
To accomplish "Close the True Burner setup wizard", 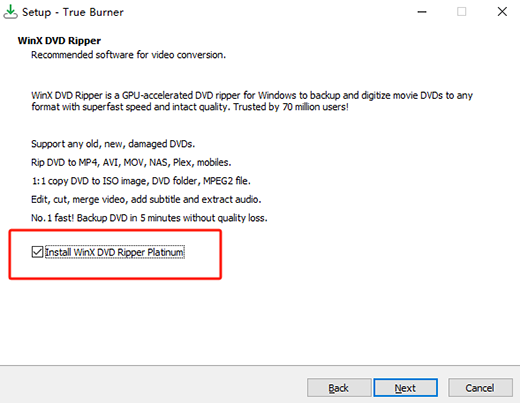I will pos(502,12).
